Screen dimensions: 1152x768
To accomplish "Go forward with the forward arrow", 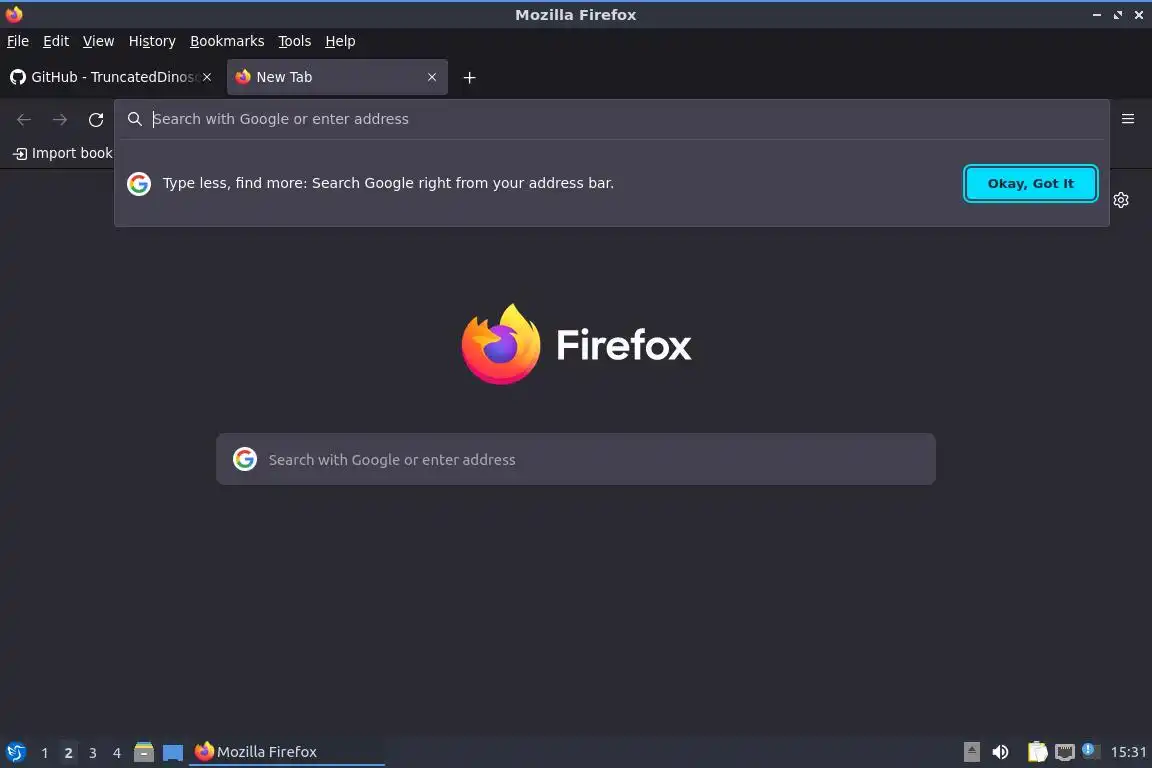I will tap(60, 119).
